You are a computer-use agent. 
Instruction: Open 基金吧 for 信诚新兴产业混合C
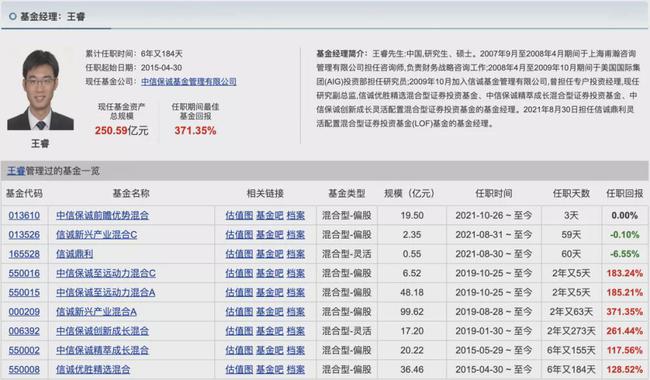(270, 235)
